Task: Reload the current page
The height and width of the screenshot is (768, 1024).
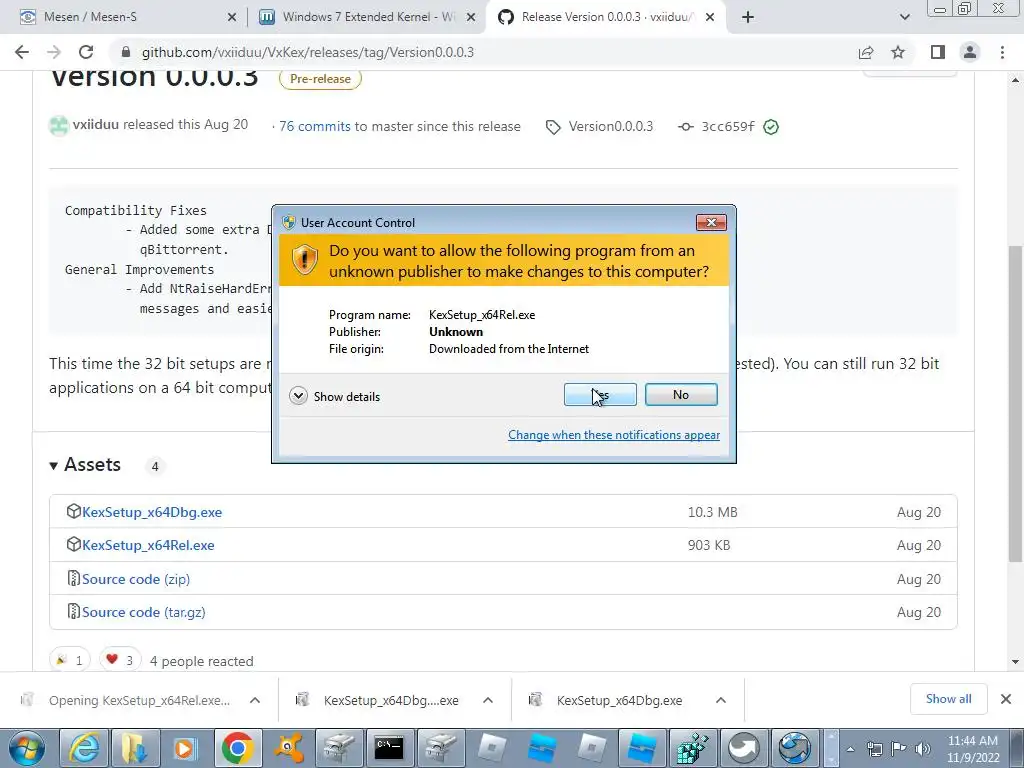Action: 86,52
